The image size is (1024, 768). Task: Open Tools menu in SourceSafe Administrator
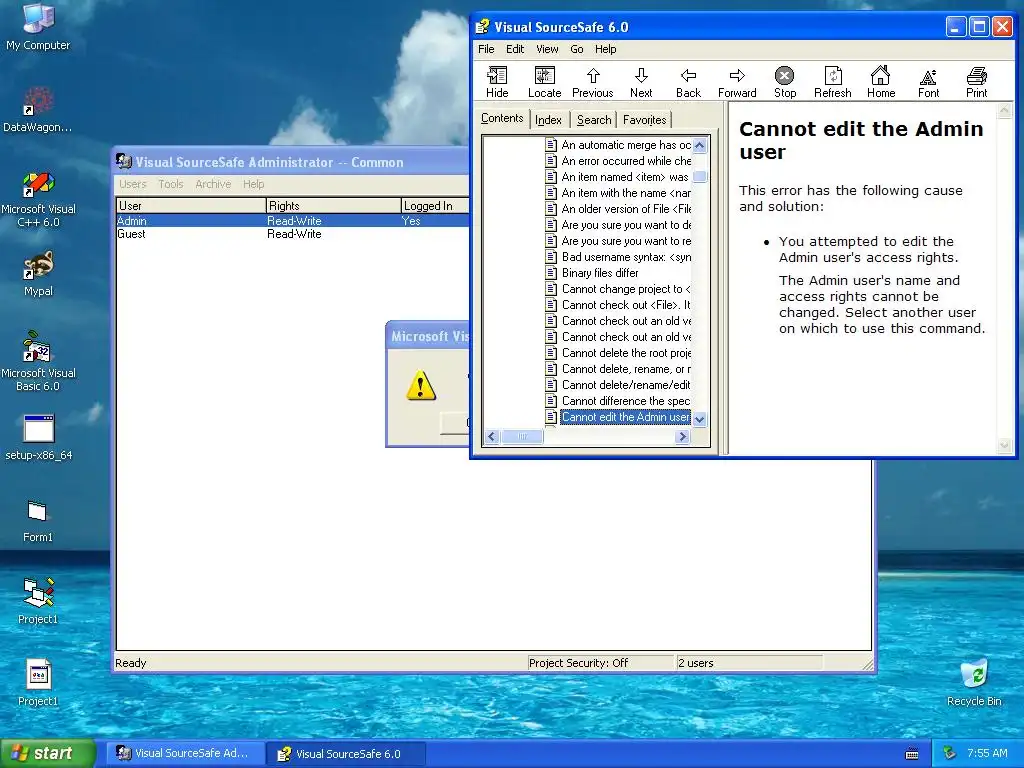[x=170, y=184]
